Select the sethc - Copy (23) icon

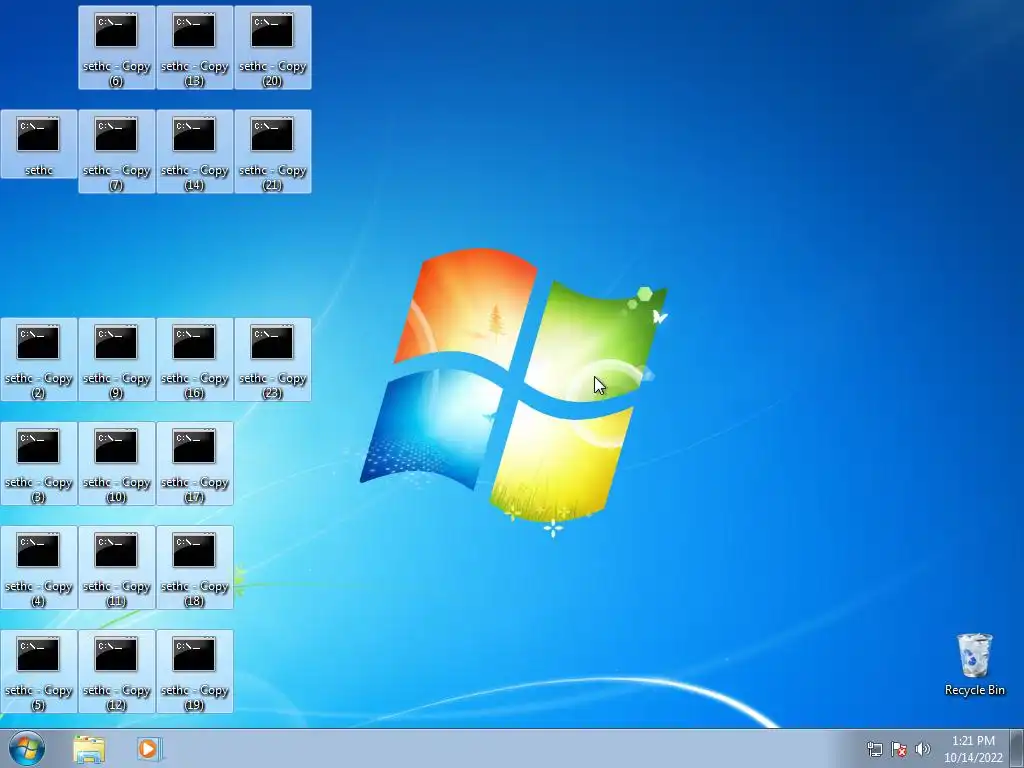(x=272, y=360)
